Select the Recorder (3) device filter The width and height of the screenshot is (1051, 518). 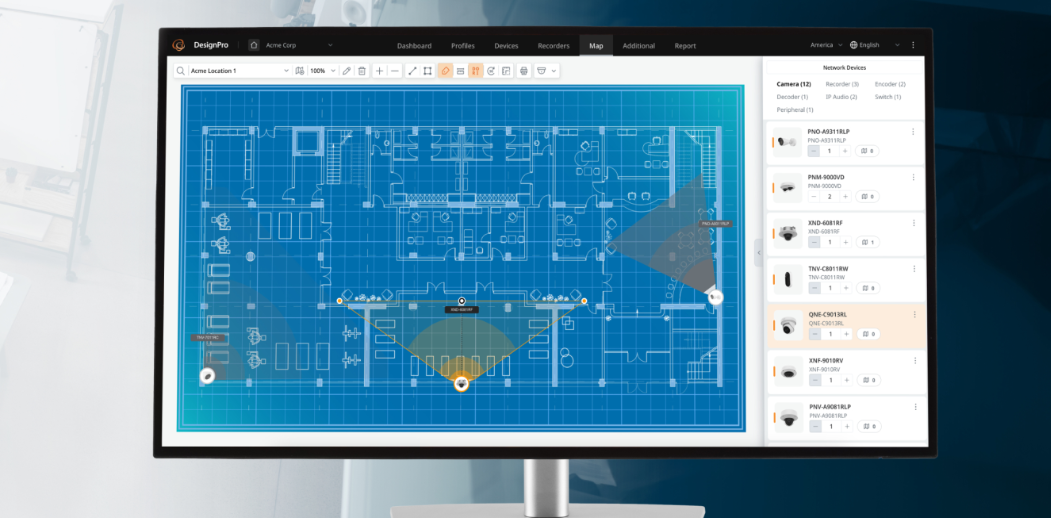[842, 84]
